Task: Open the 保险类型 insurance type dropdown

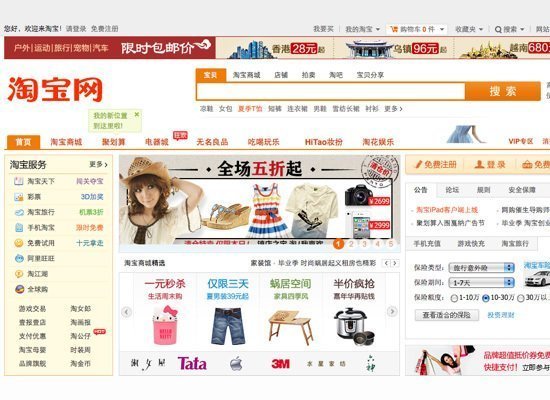Action: click(481, 268)
